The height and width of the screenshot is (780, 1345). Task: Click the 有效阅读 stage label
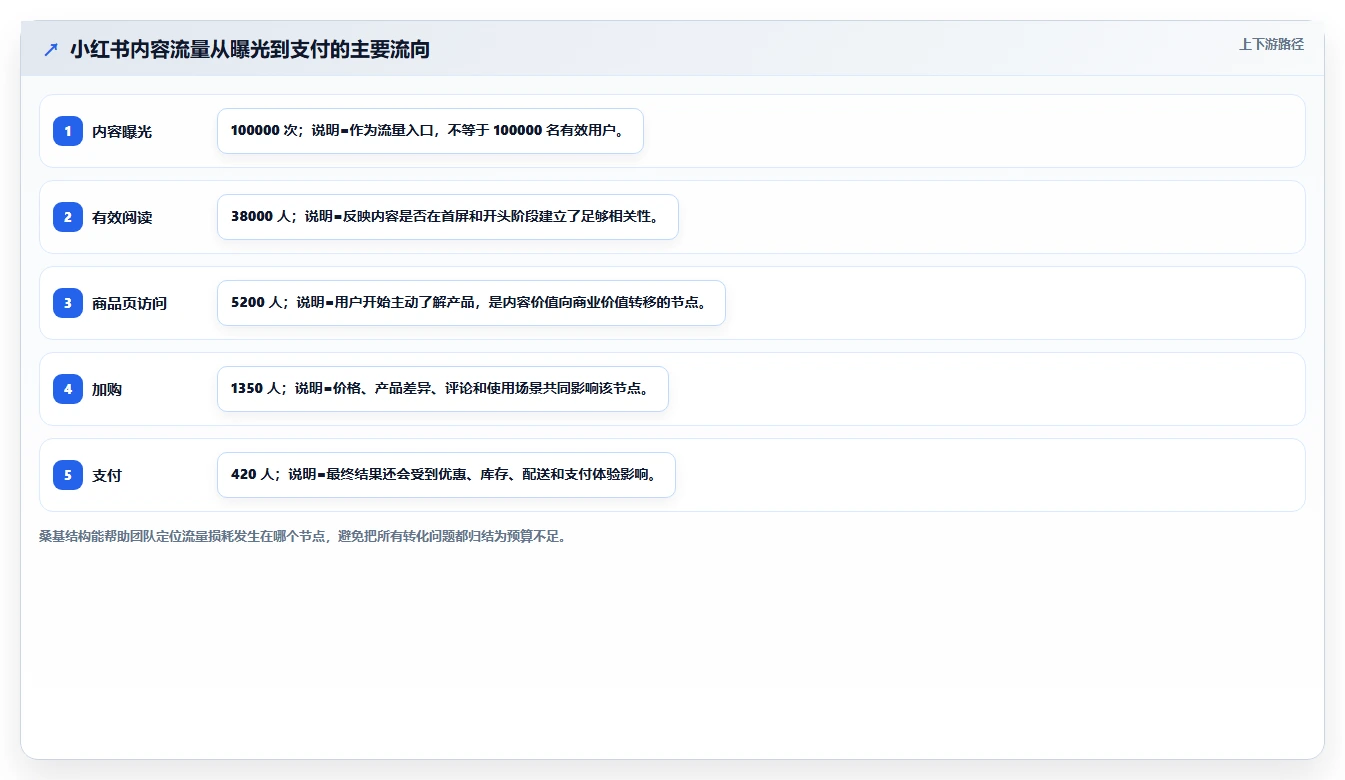pos(122,217)
